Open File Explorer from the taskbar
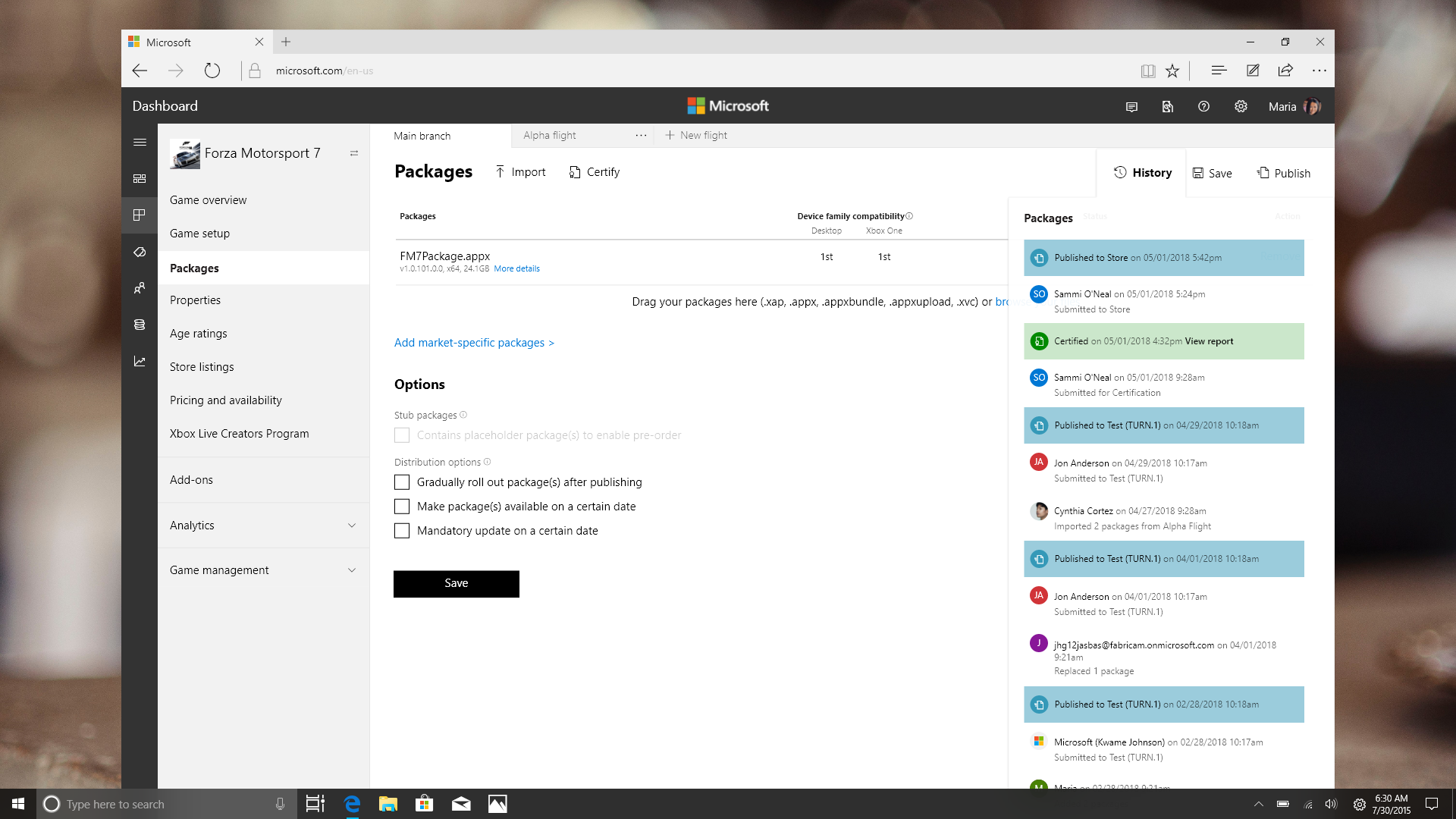Screen dimensions: 1456x819 click(x=388, y=804)
